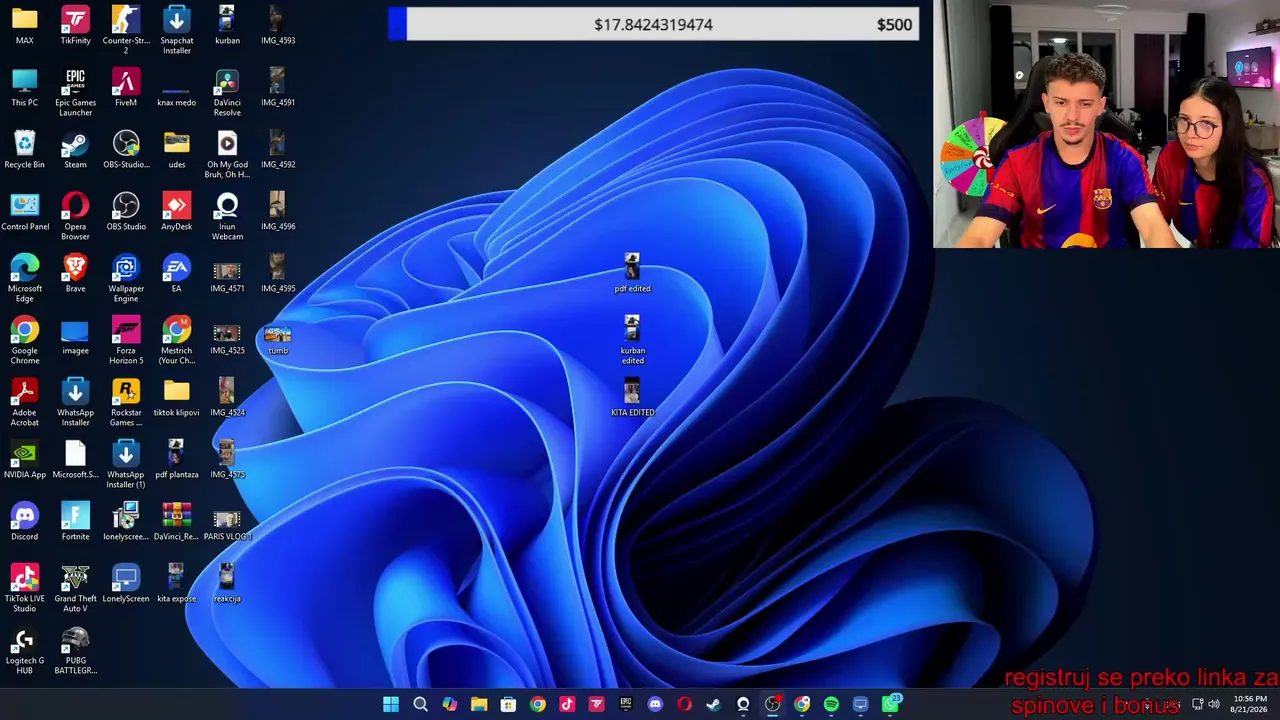The width and height of the screenshot is (1280, 720).
Task: Click the PUBG BATTLEGROUNDS desktop icon
Action: point(75,650)
